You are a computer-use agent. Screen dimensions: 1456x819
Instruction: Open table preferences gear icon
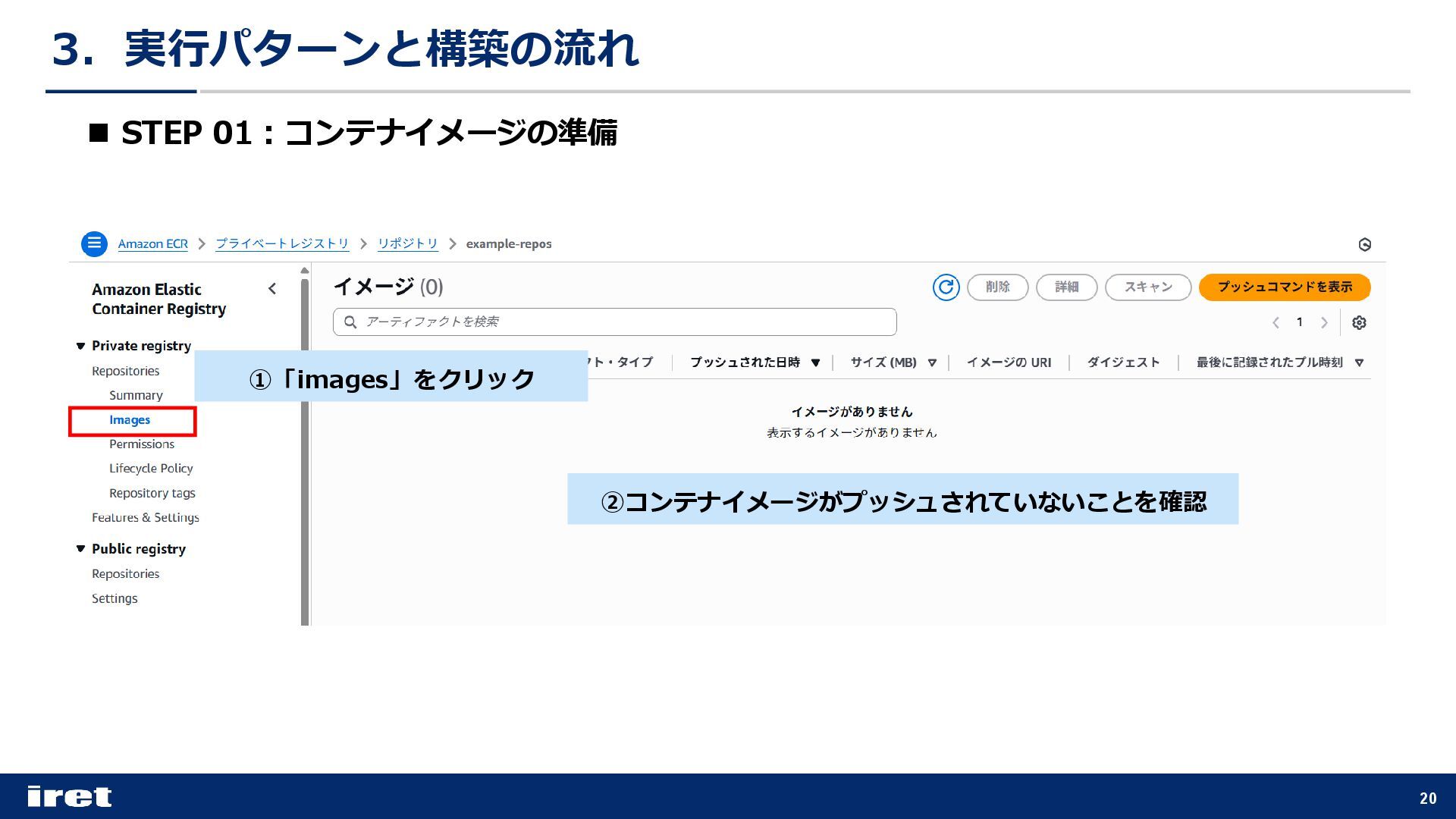1359,322
